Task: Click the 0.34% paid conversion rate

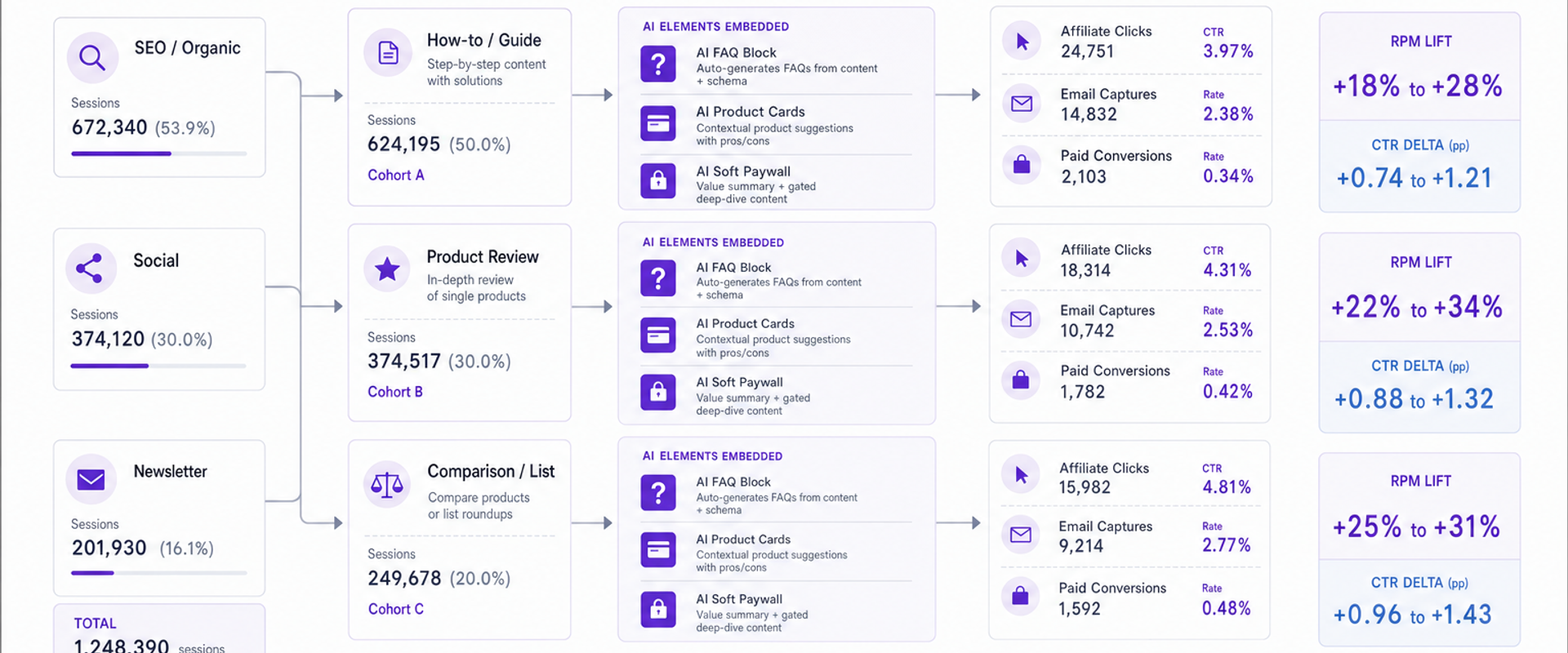Action: [1228, 176]
